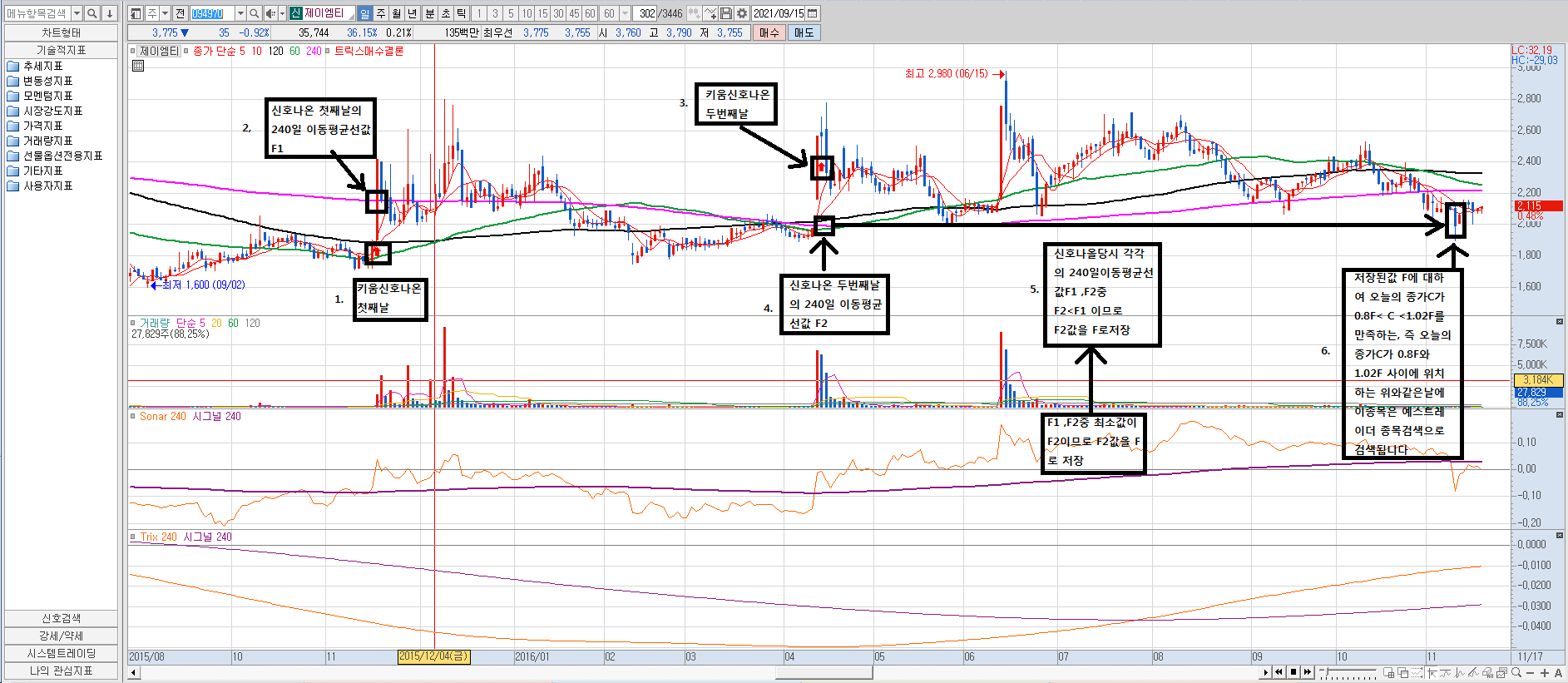The image size is (1568, 683).
Task: Switch chart to 분 (minute) period
Action: click(x=429, y=13)
